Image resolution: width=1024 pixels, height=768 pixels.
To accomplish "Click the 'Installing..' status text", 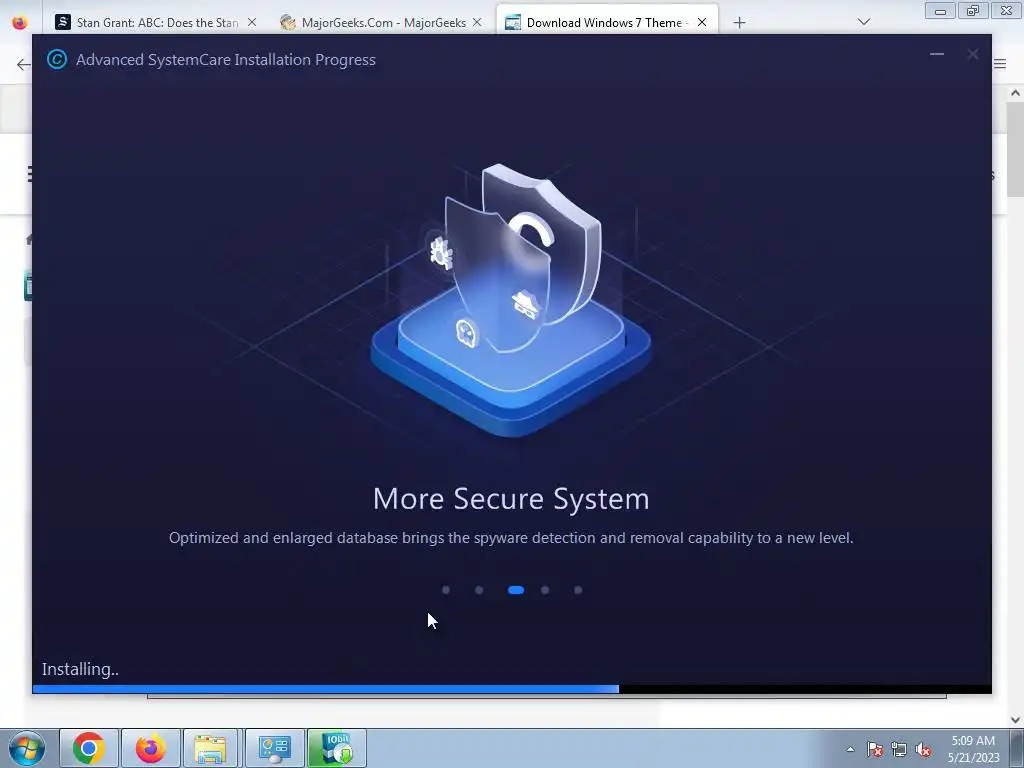I will tap(80, 669).
